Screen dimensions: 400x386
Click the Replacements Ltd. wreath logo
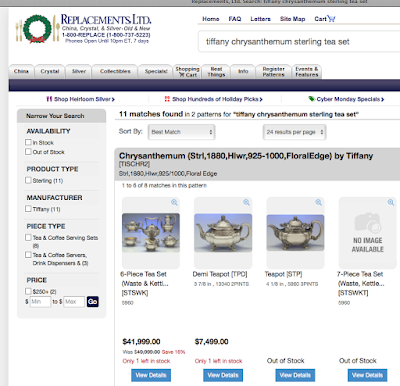37,29
